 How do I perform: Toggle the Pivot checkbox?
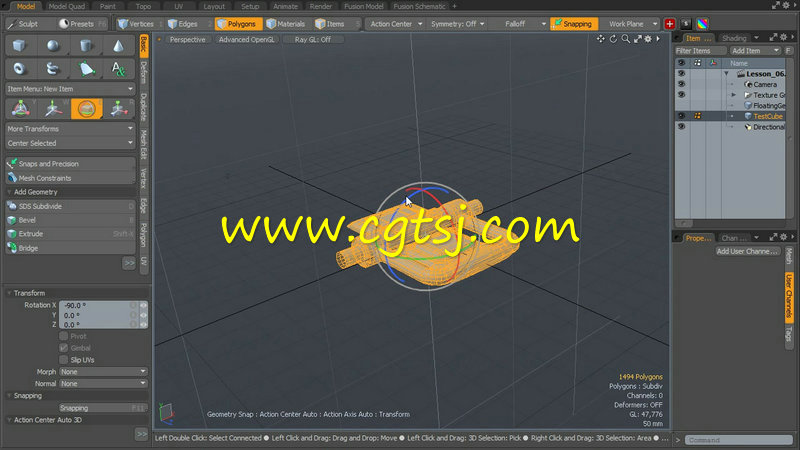tap(64, 336)
